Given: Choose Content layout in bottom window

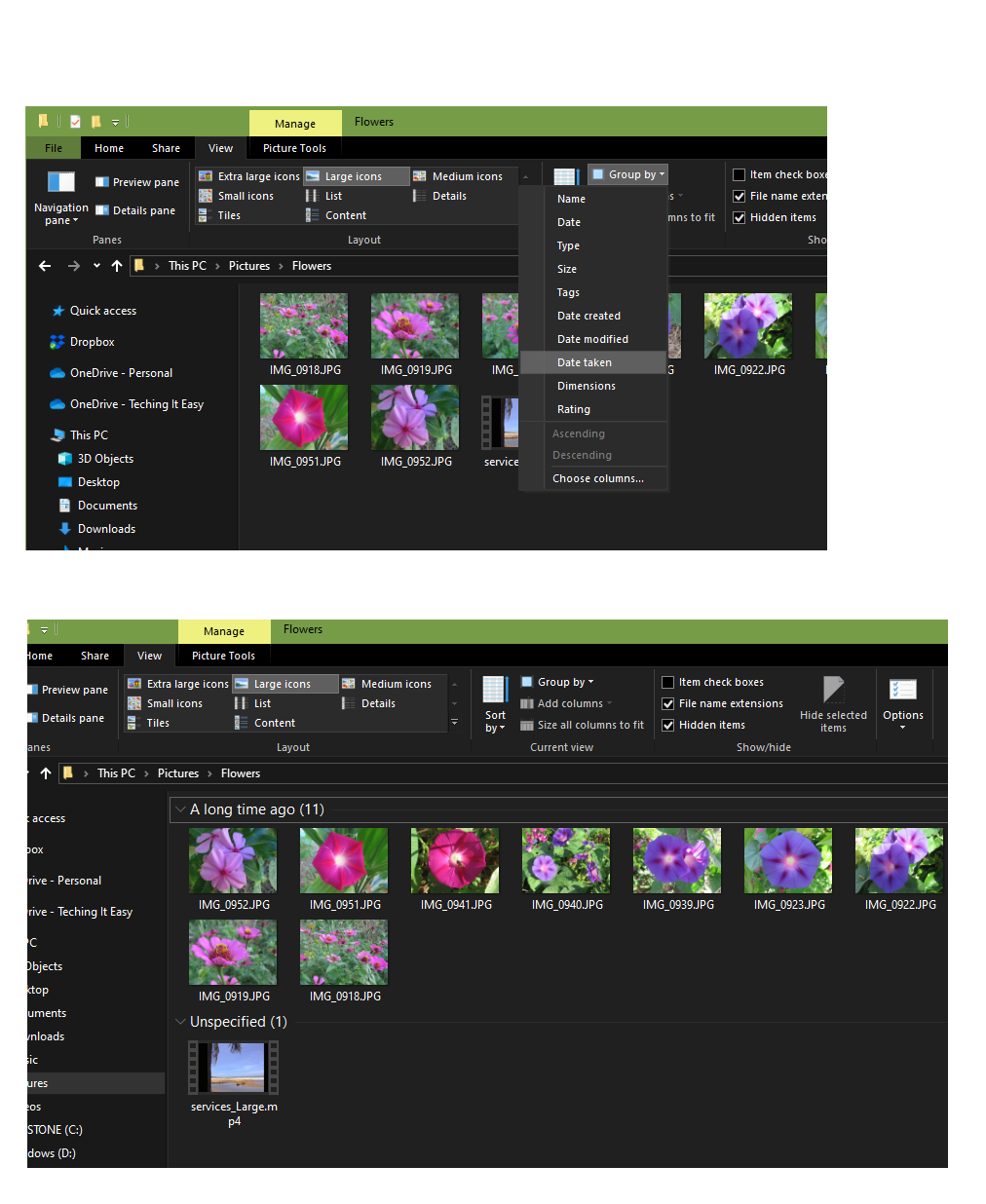Looking at the screenshot, I should (x=265, y=723).
